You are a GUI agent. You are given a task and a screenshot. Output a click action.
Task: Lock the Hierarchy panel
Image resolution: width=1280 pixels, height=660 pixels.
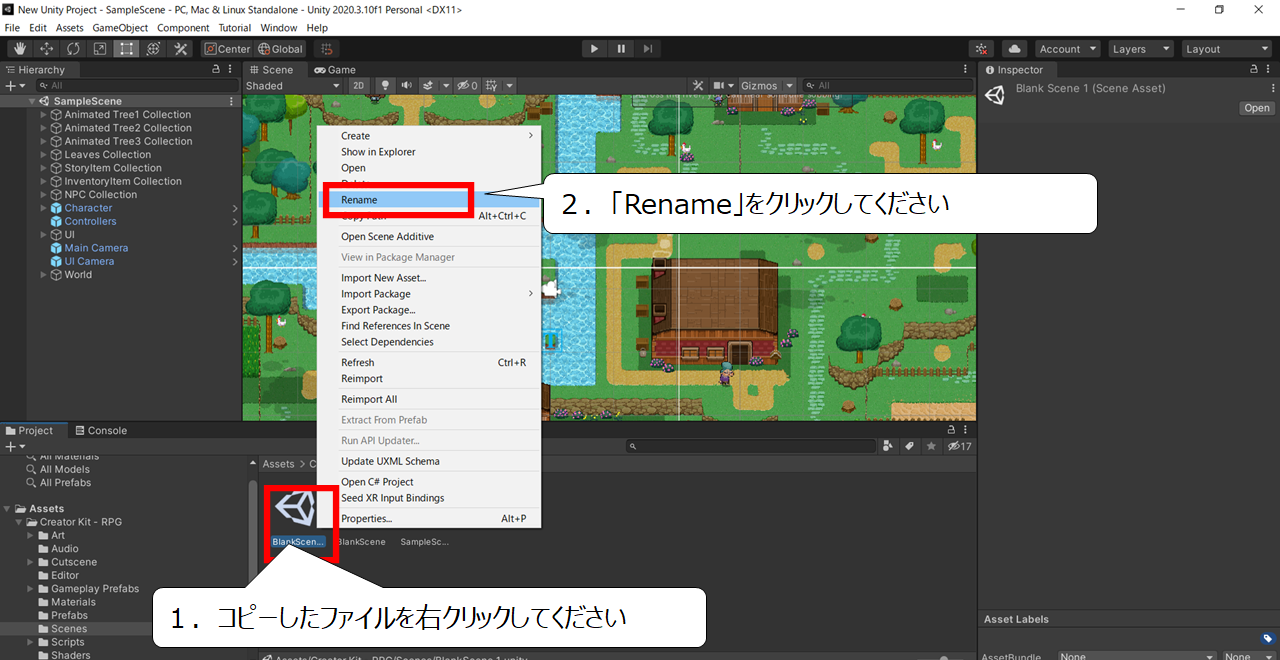coord(217,70)
